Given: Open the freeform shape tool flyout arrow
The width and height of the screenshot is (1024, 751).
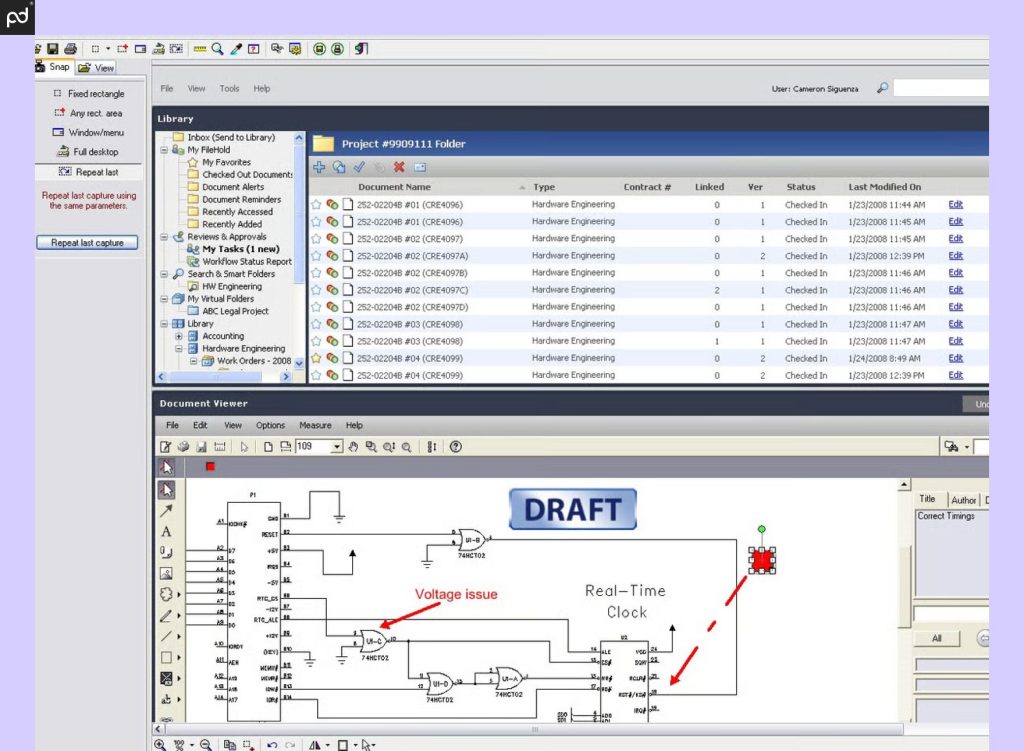Looking at the screenshot, I should pos(179,594).
